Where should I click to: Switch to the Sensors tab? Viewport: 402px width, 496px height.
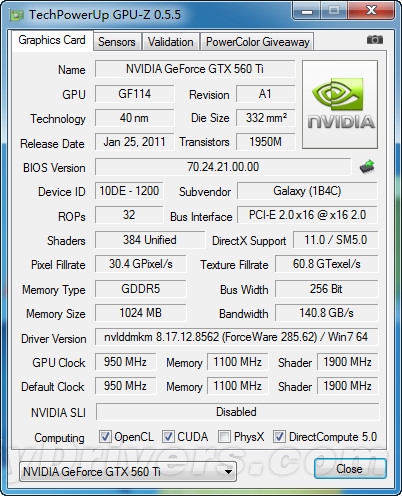pos(117,42)
